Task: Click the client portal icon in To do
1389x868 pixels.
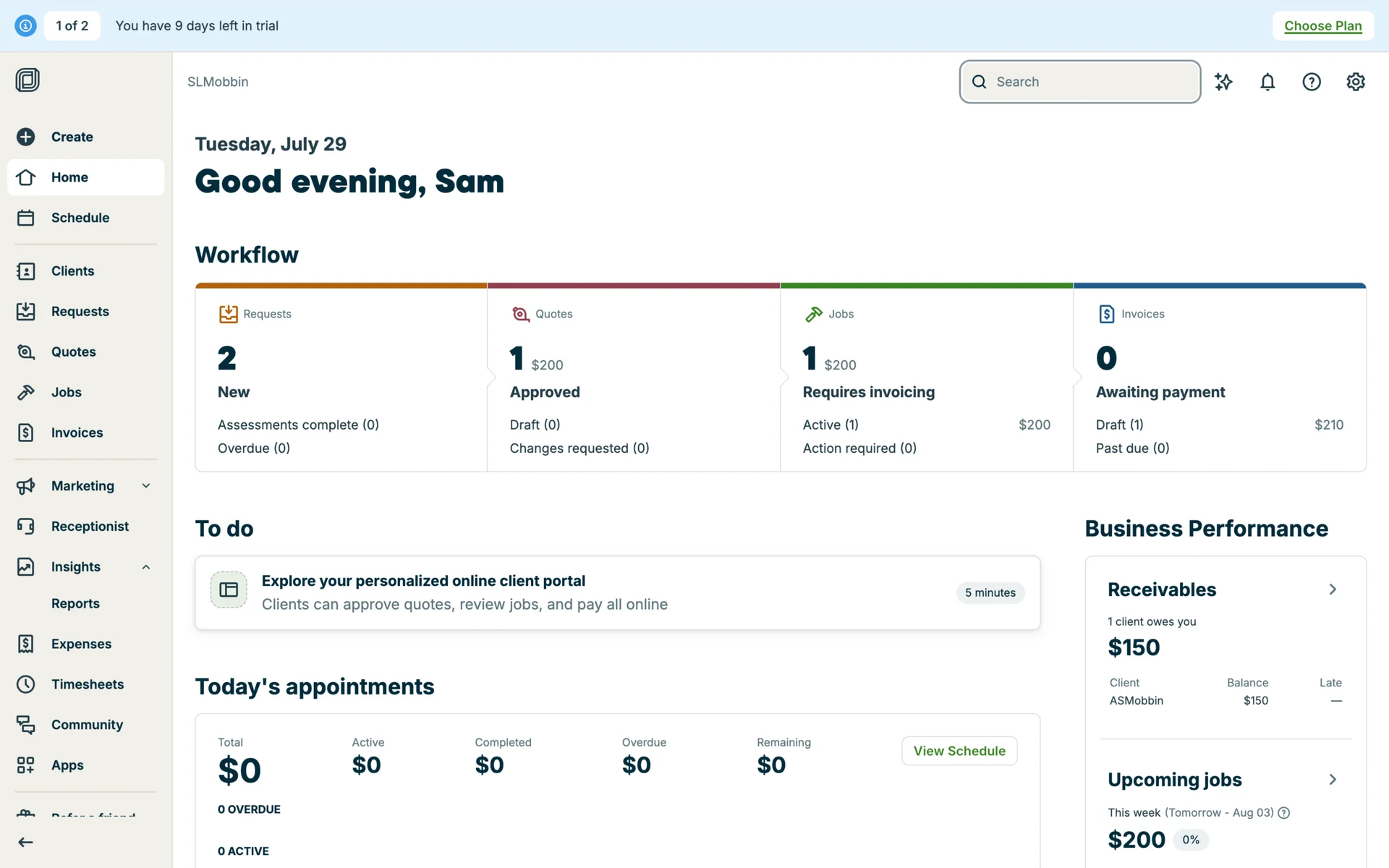Action: [229, 590]
